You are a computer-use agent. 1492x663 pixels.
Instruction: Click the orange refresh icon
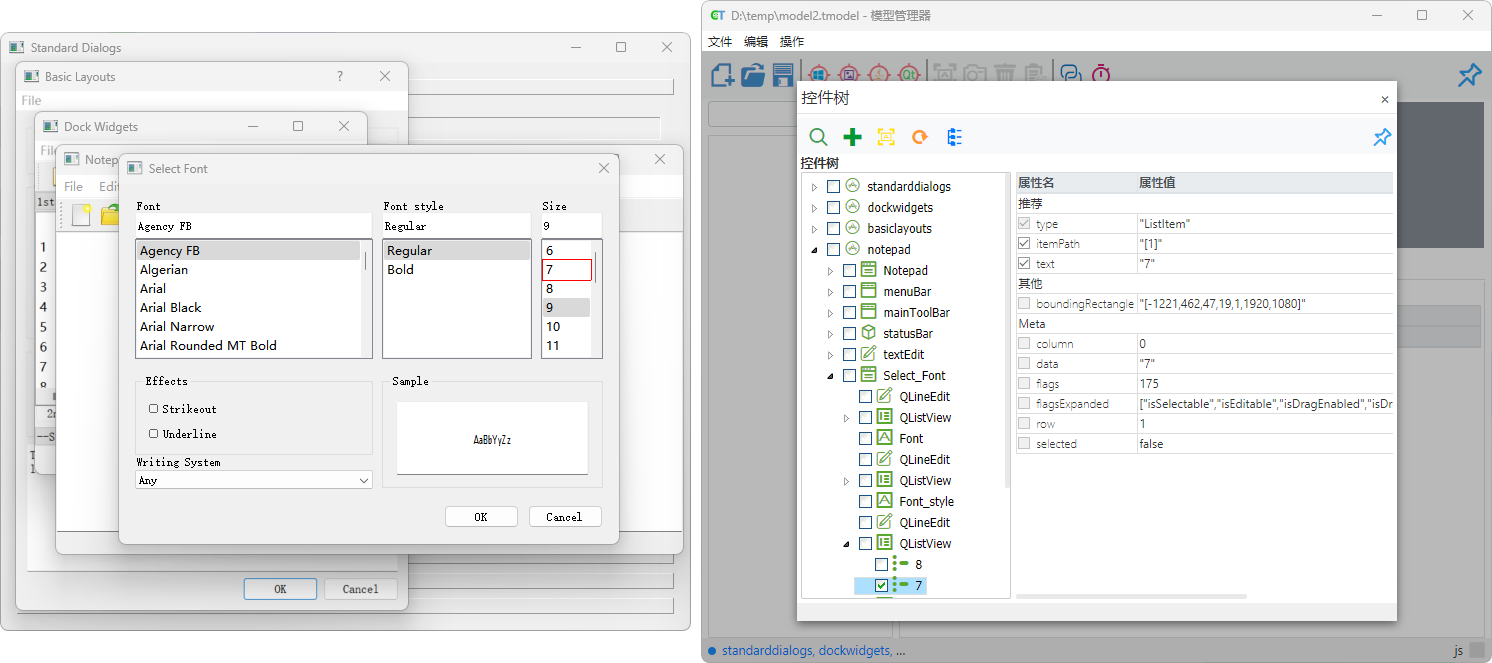pos(920,137)
